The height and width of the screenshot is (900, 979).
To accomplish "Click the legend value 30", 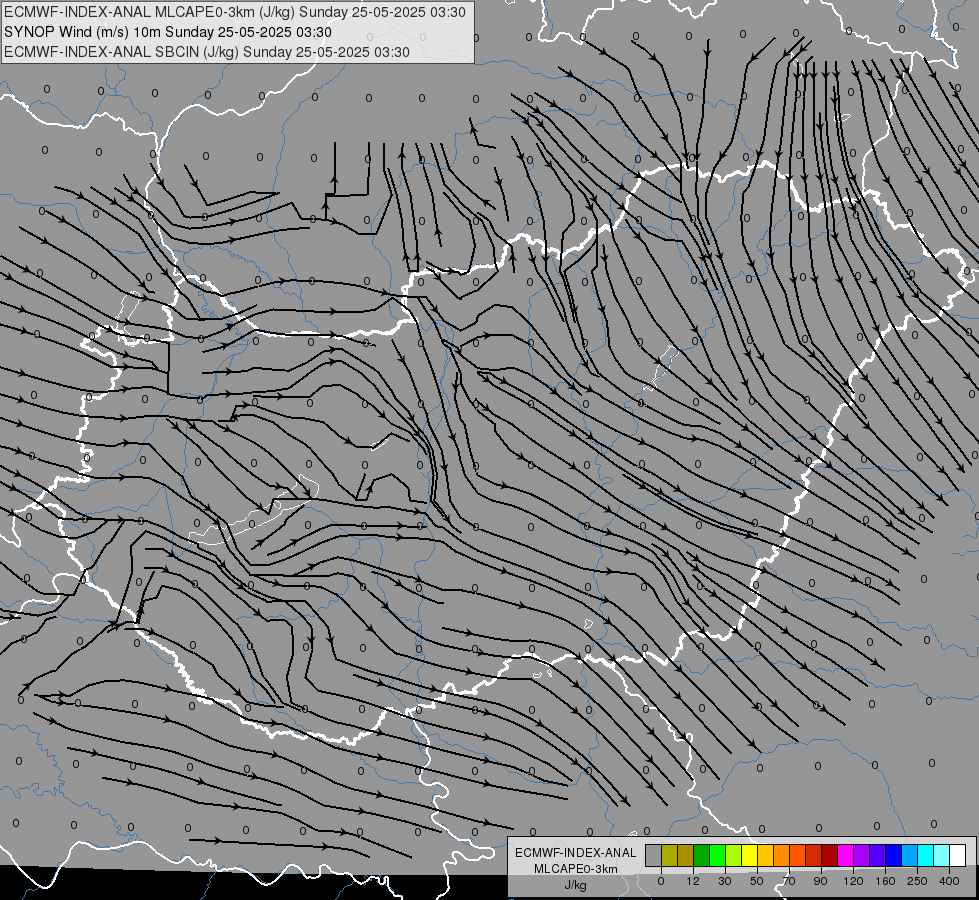I will pos(725,881).
